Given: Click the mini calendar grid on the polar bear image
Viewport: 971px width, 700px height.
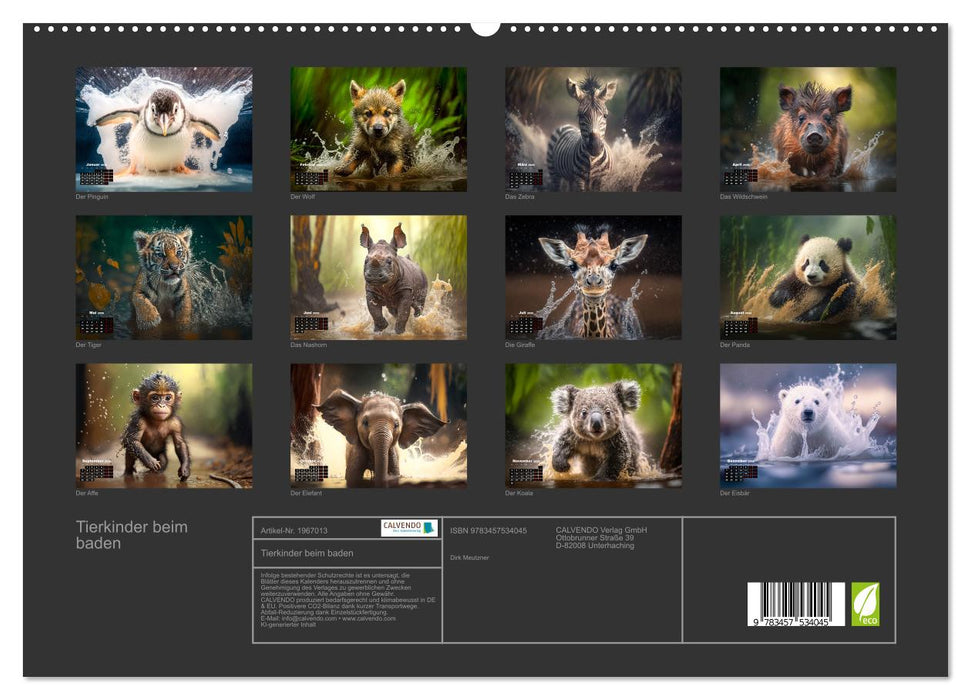Looking at the screenshot, I should coord(741,473).
